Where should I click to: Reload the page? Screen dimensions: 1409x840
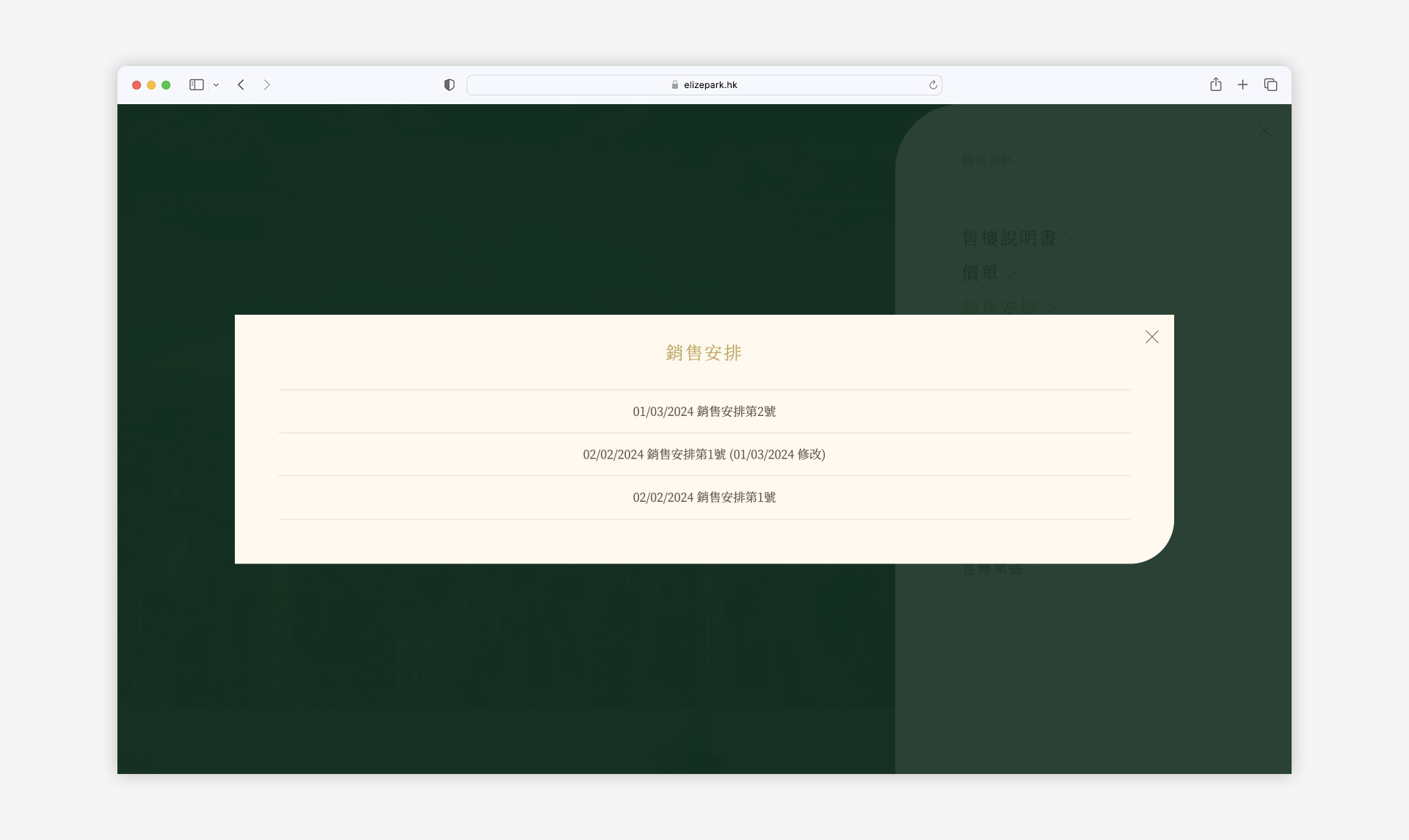[933, 85]
